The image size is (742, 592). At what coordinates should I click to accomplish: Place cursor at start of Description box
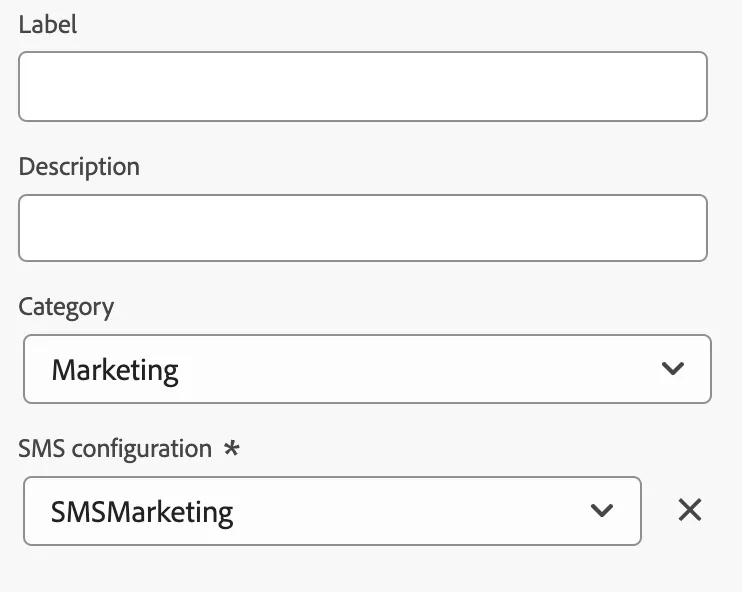point(29,228)
